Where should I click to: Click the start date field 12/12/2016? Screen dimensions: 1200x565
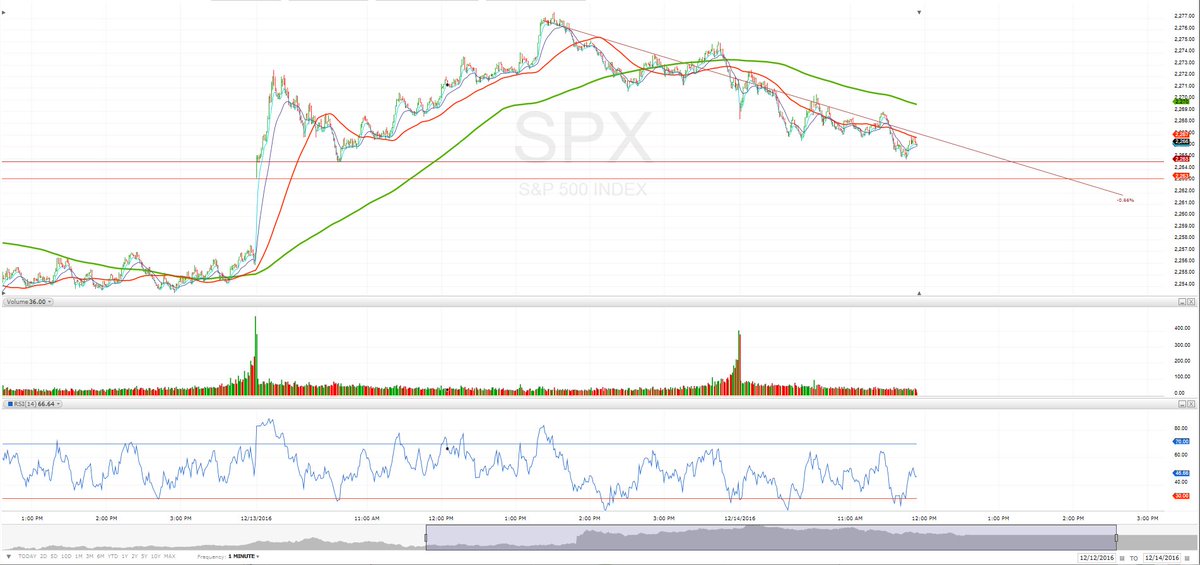coord(1097,557)
